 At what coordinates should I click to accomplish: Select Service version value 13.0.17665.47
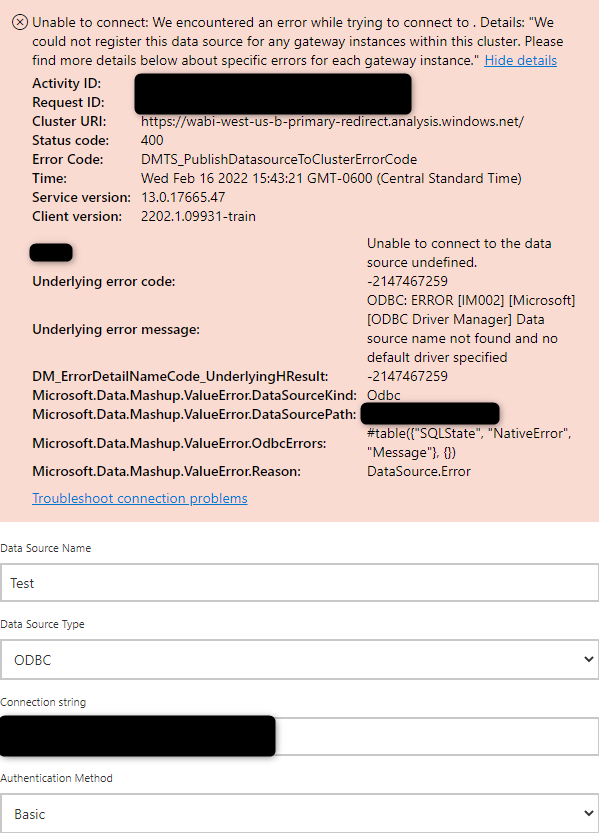[183, 198]
